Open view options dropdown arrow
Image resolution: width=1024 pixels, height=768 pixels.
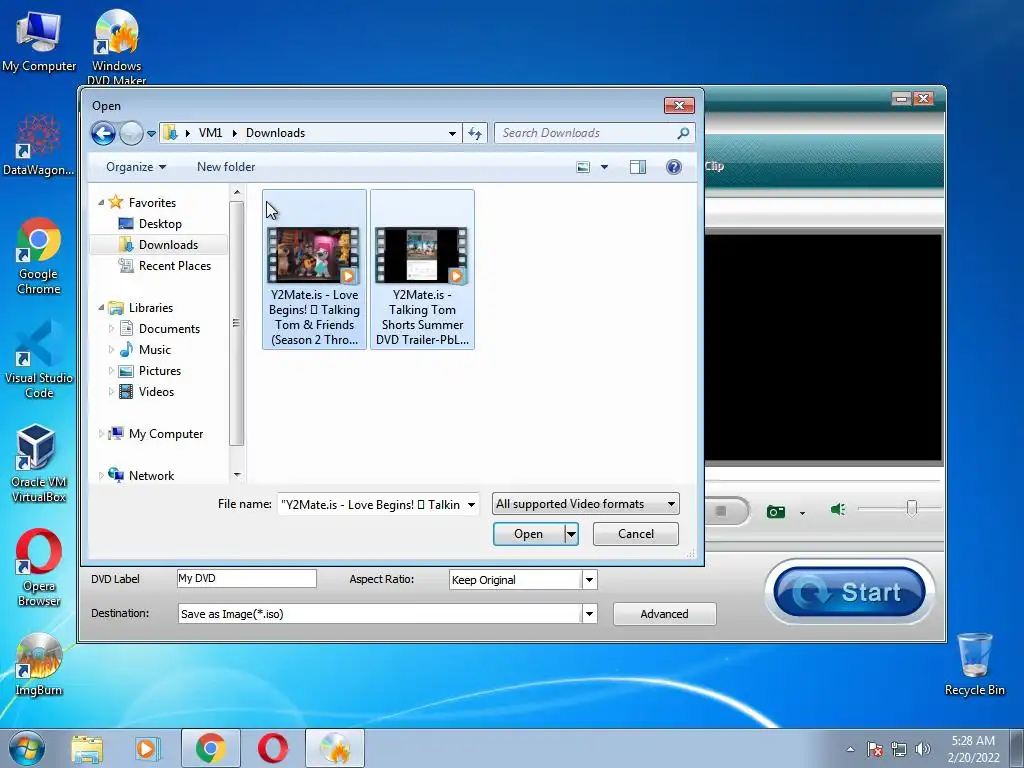click(604, 167)
